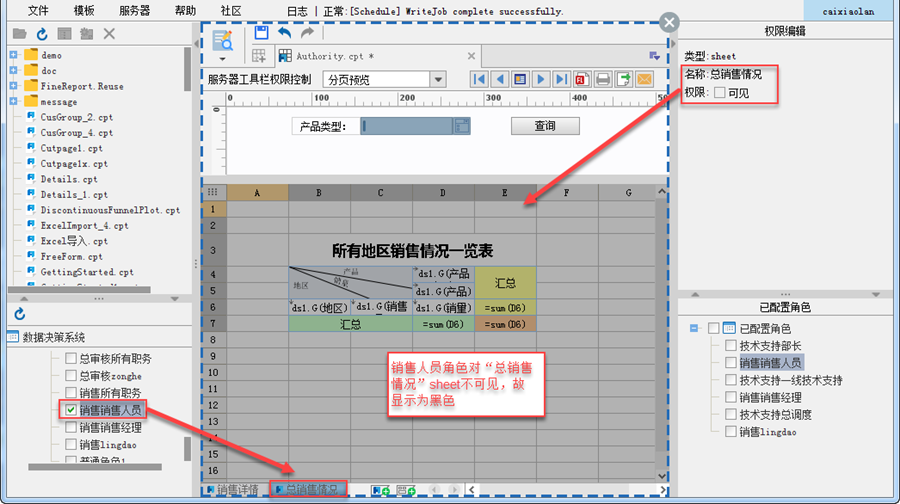Uncheck the 销售销售人员 role
This screenshot has width=900, height=504.
tap(71, 410)
